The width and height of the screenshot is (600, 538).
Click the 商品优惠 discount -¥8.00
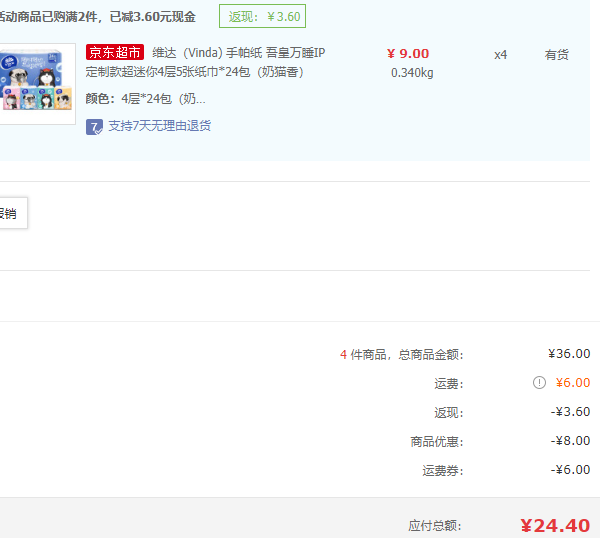coord(571,441)
